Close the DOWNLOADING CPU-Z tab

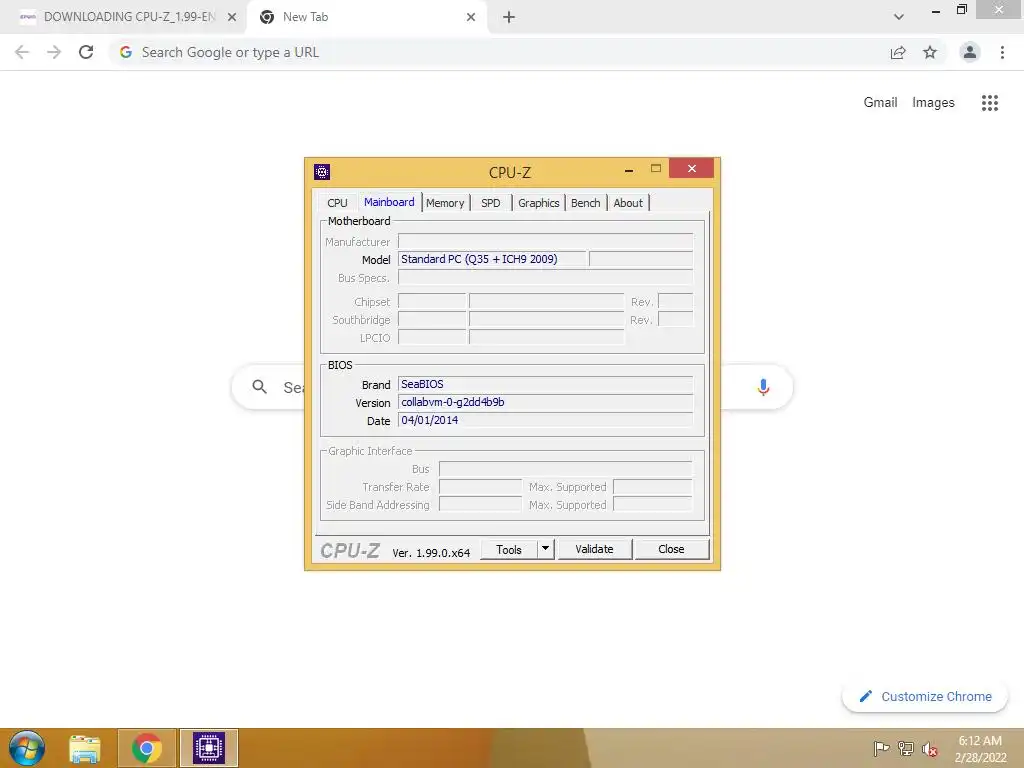[232, 18]
